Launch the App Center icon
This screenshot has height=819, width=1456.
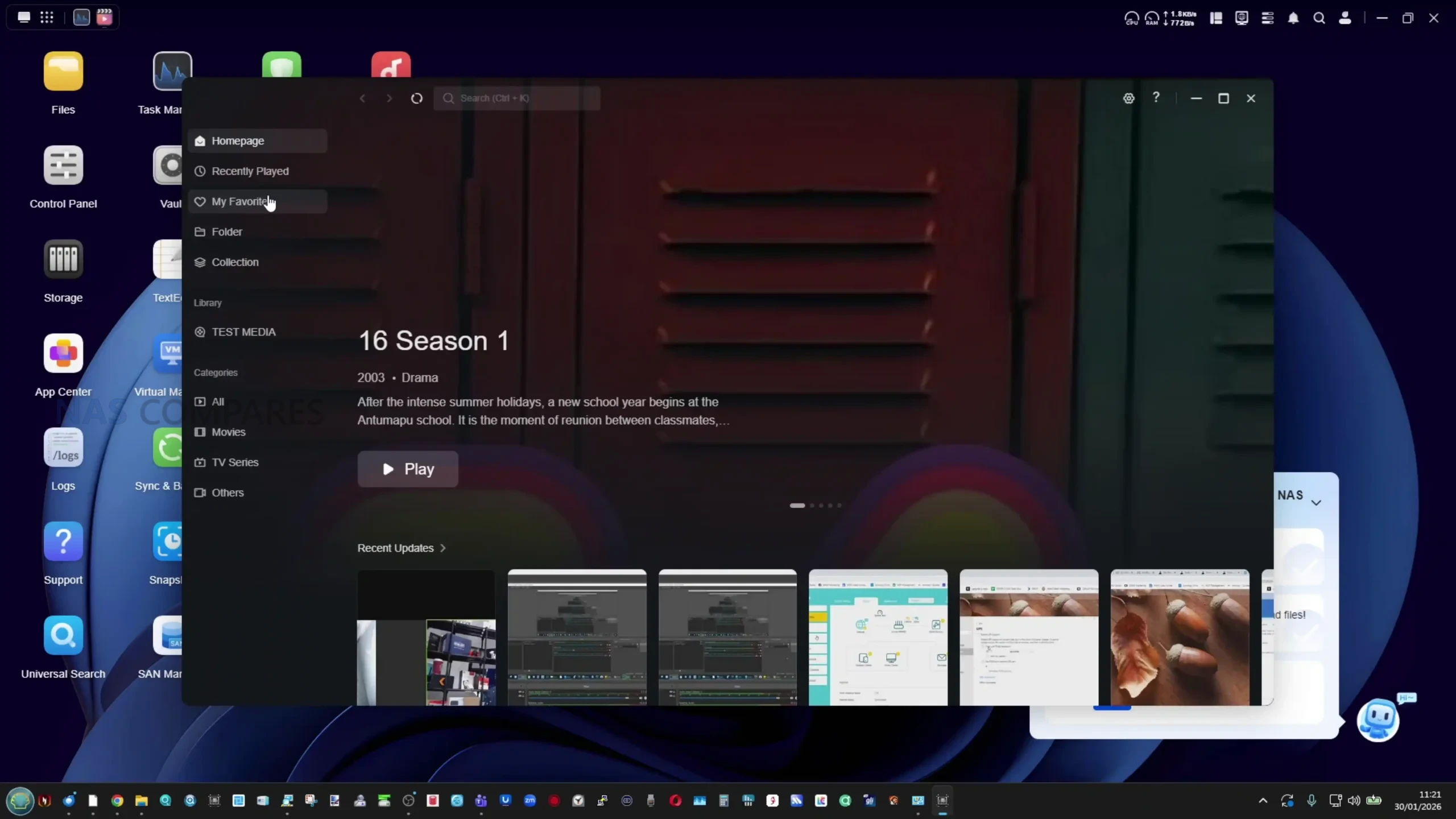(x=63, y=354)
